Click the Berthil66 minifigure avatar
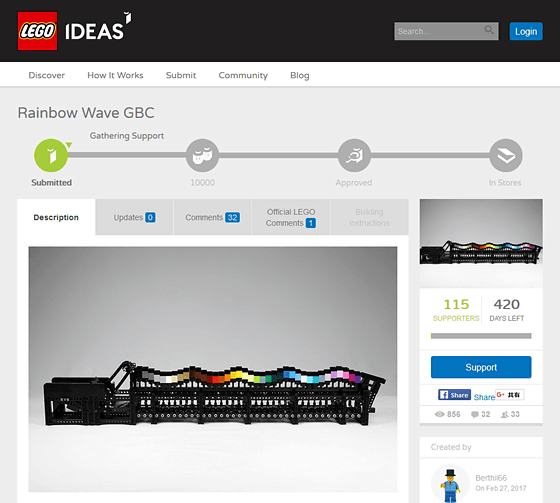 point(450,484)
